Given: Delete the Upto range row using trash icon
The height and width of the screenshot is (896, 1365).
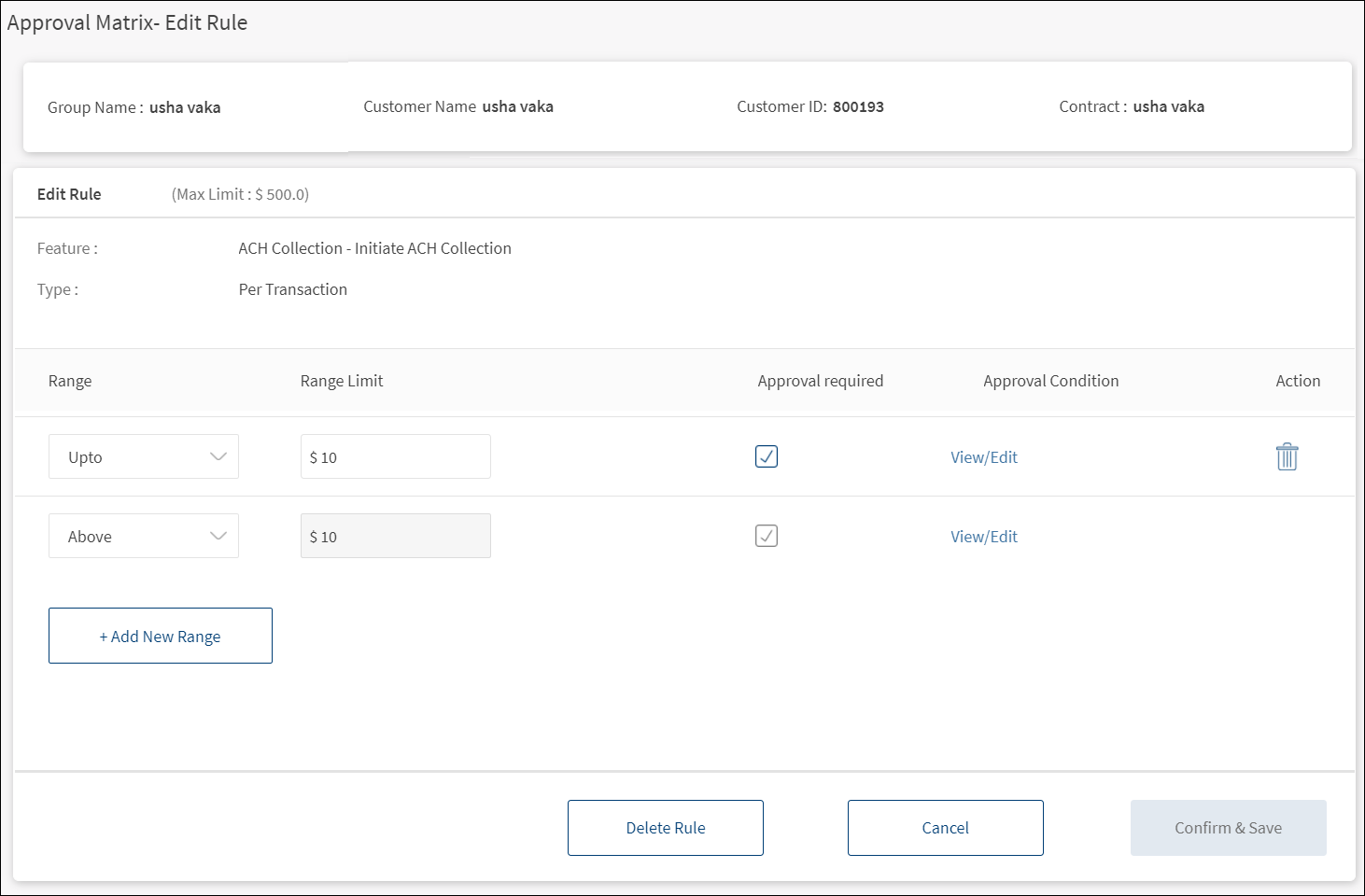Looking at the screenshot, I should click(x=1287, y=456).
